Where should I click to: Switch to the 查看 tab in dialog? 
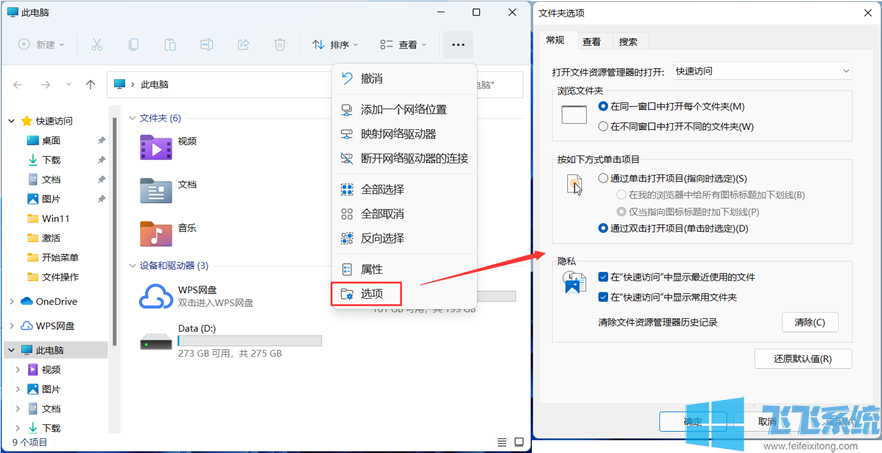point(591,42)
